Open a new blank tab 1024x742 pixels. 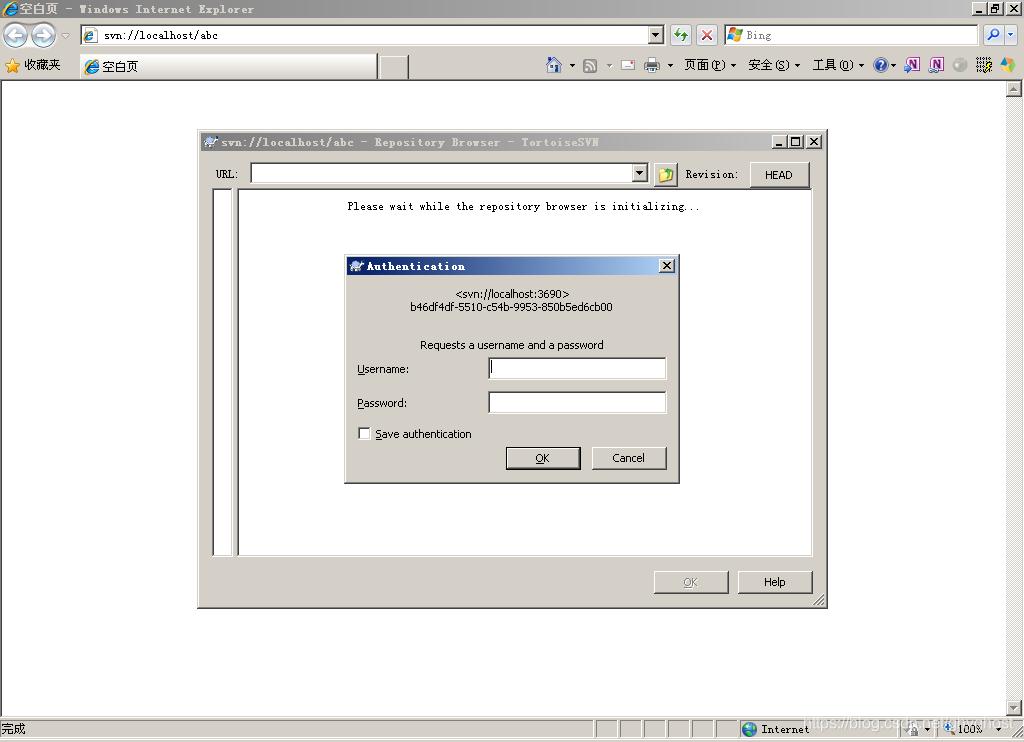point(394,67)
